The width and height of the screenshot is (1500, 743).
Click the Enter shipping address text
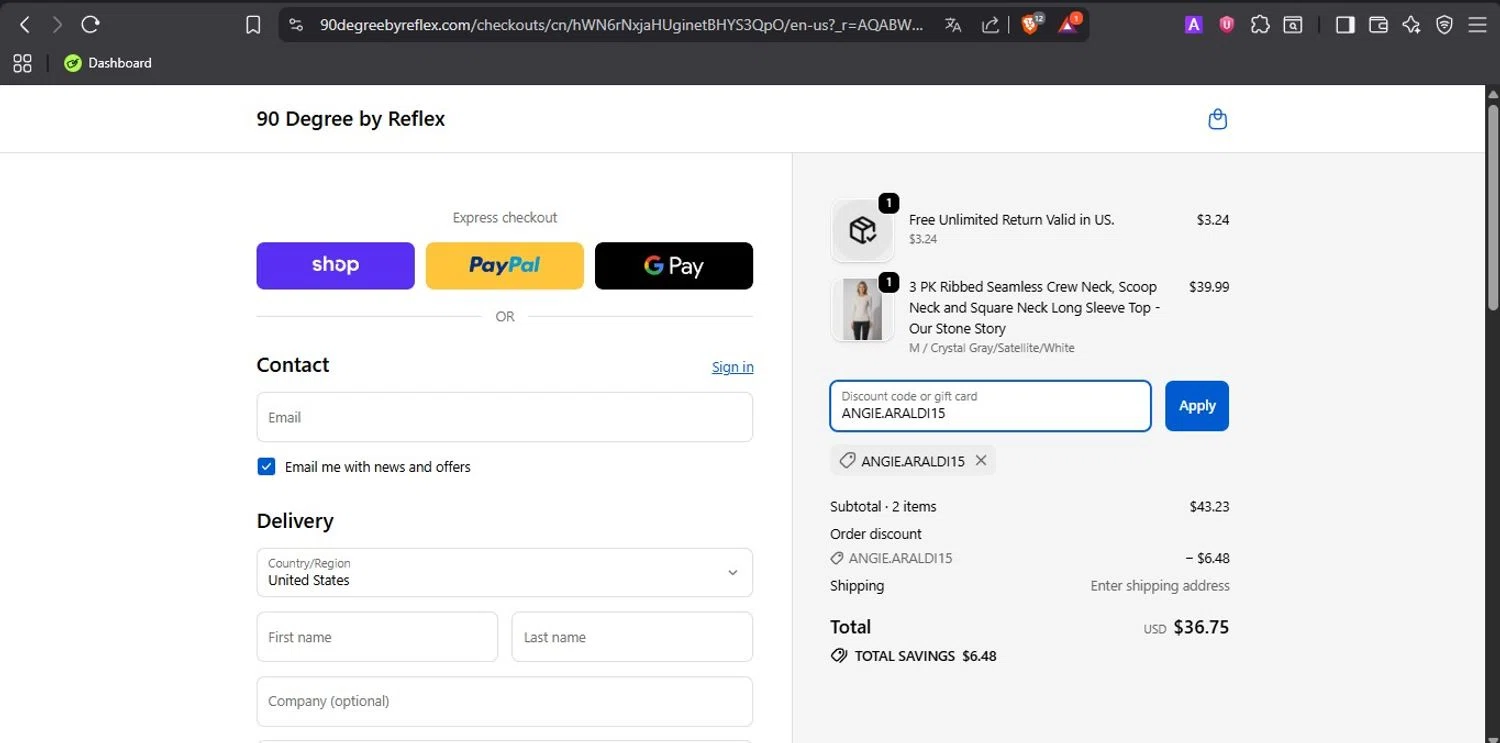pos(1160,586)
